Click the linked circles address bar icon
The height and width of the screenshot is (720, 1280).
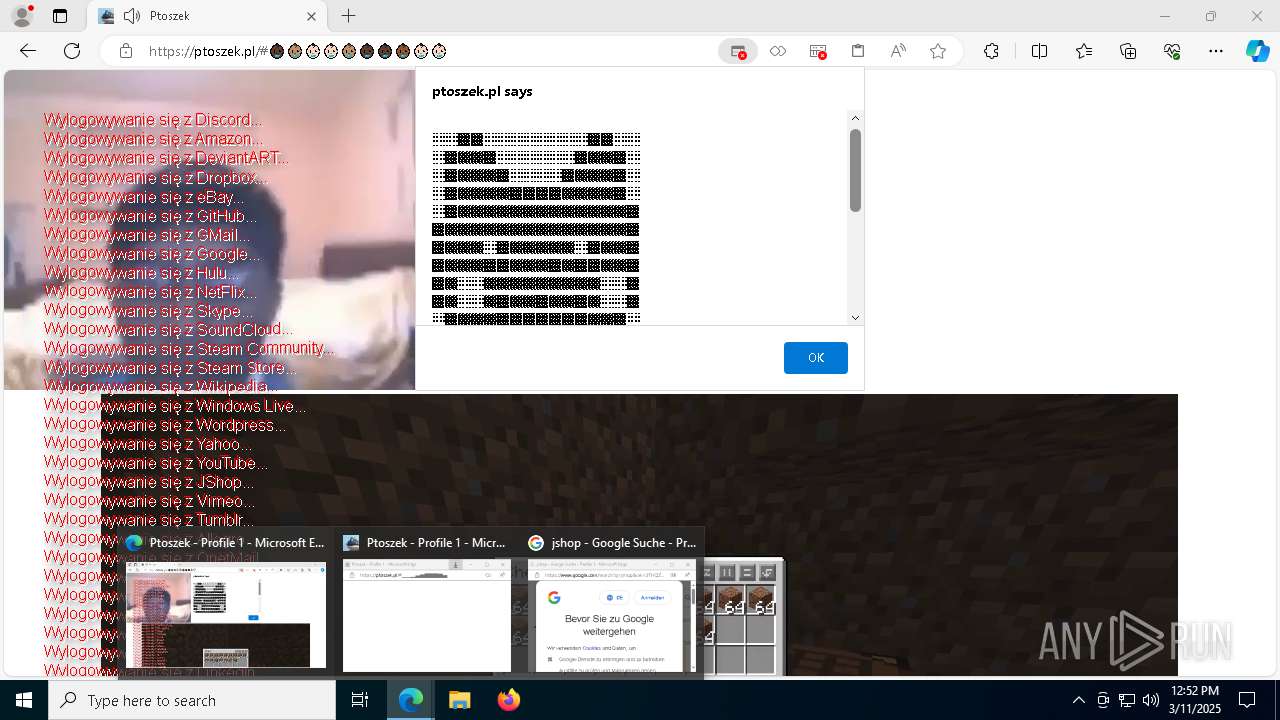(x=778, y=51)
